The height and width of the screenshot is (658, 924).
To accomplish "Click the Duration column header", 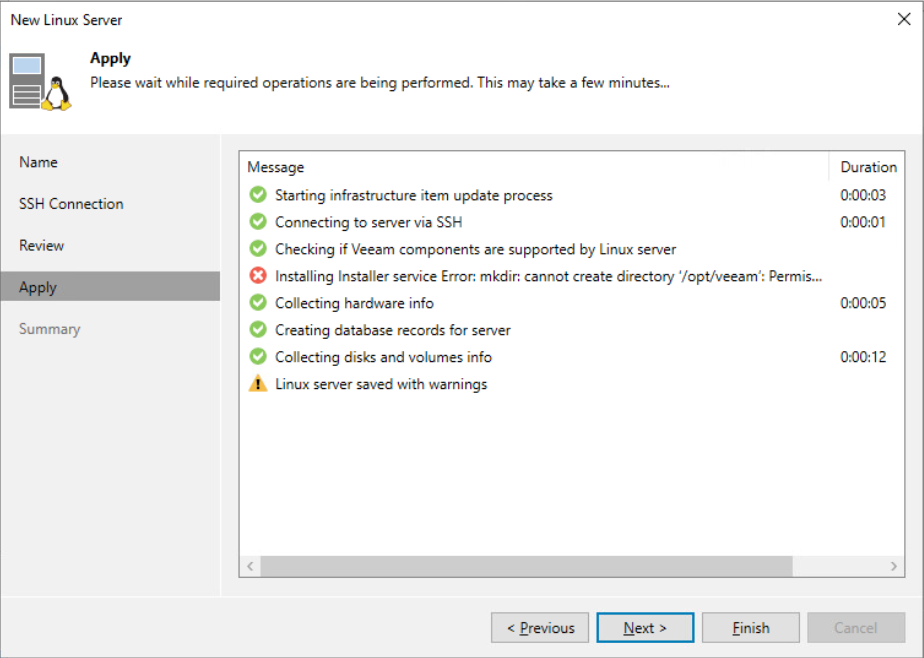I will tap(867, 167).
